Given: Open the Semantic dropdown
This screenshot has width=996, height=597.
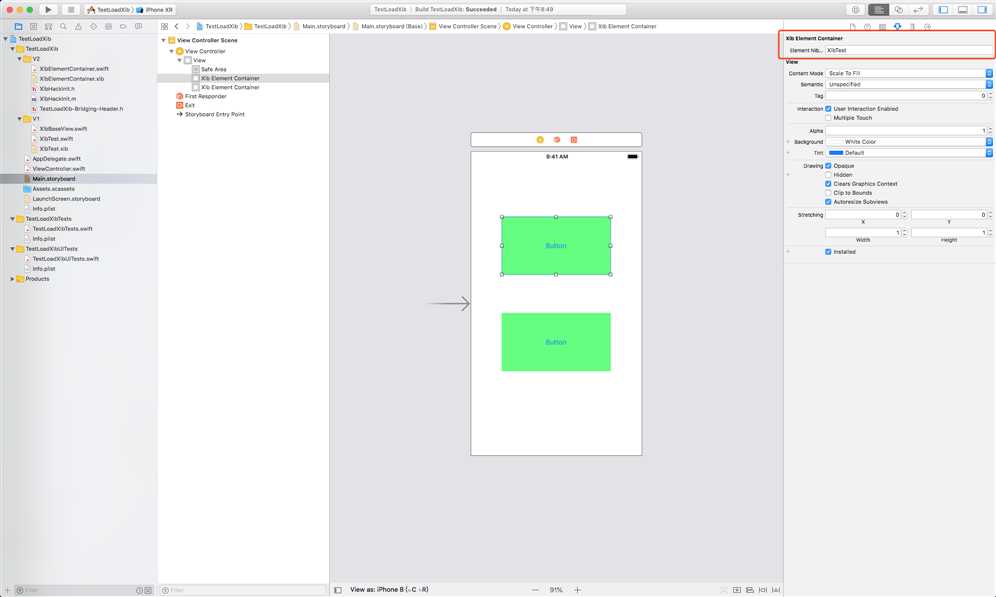Looking at the screenshot, I should pyautogui.click(x=909, y=84).
